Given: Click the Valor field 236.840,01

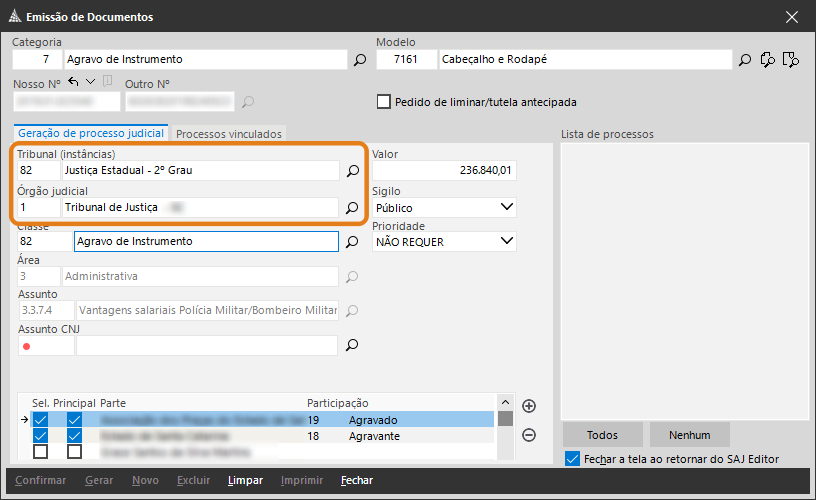Looking at the screenshot, I should click(444, 170).
